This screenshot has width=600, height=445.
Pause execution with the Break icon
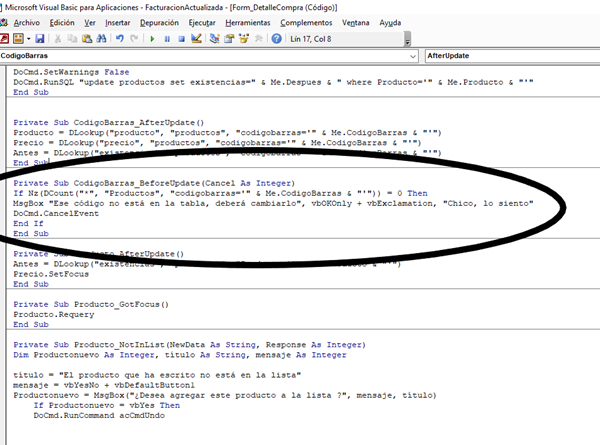coord(166,38)
